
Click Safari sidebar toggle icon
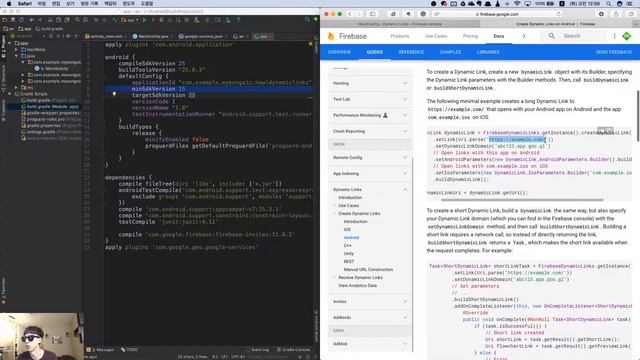tap(373, 14)
